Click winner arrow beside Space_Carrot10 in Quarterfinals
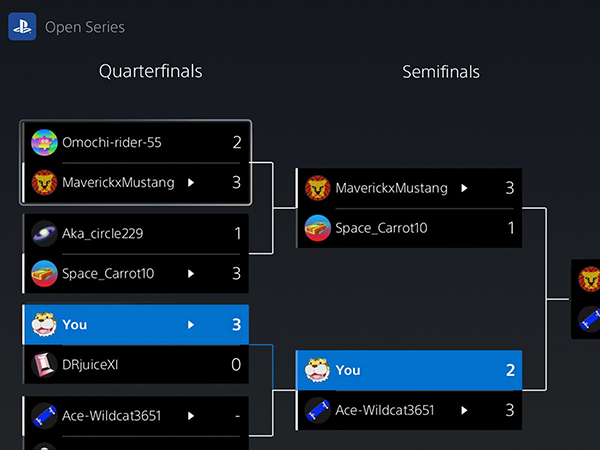This screenshot has height=450, width=600. pos(191,274)
